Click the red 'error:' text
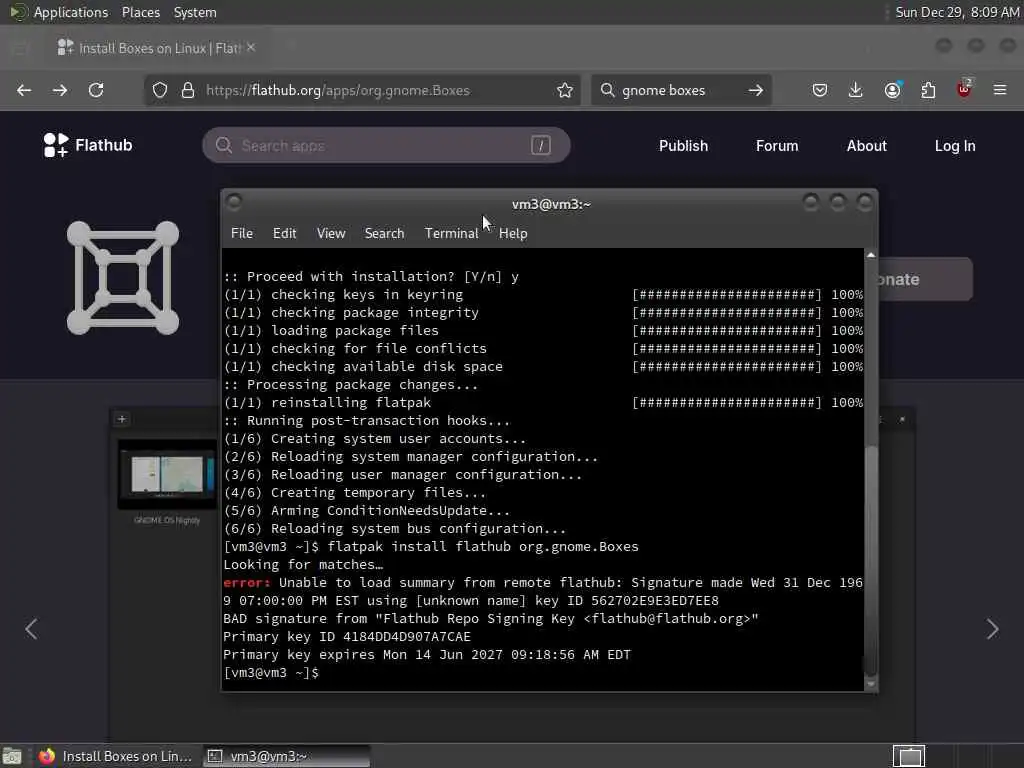The image size is (1024, 768). (247, 583)
